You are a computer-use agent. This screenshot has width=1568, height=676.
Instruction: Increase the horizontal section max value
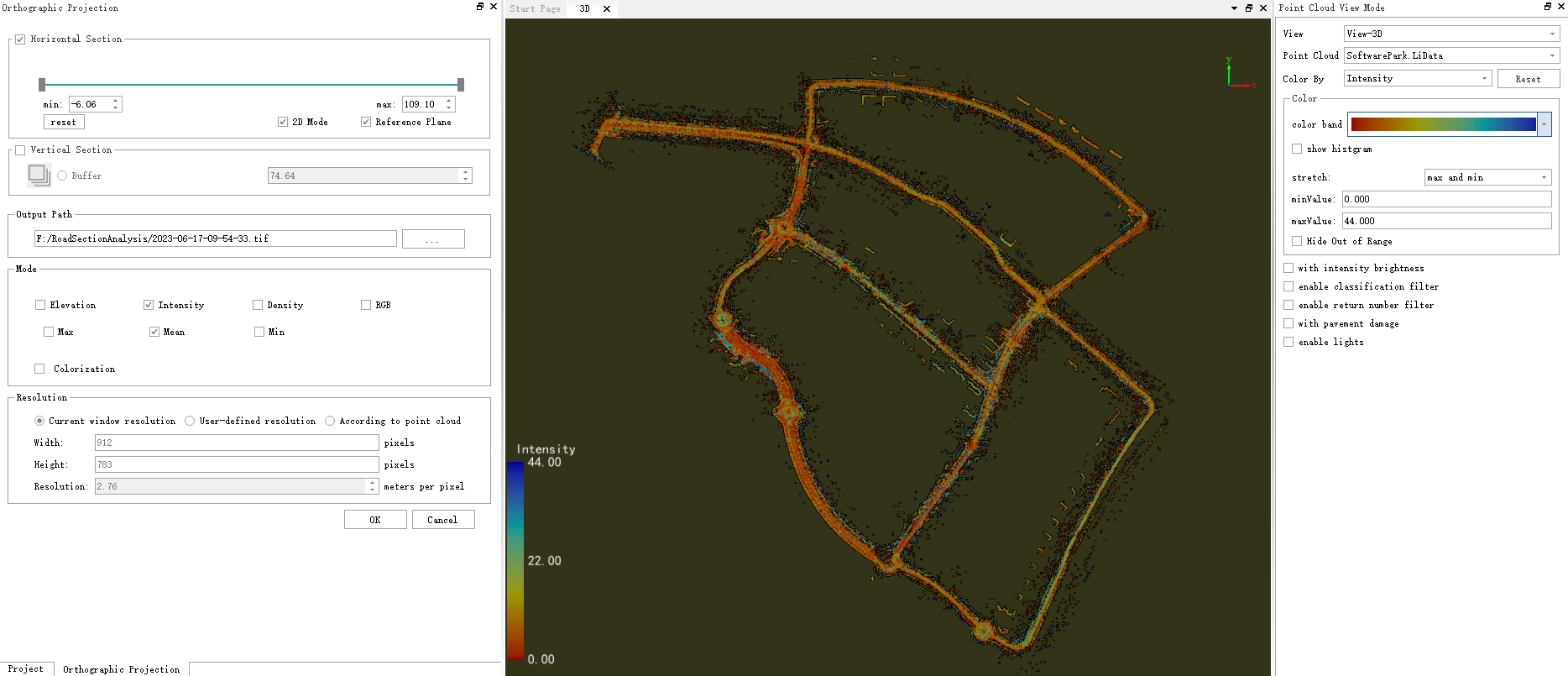click(449, 101)
